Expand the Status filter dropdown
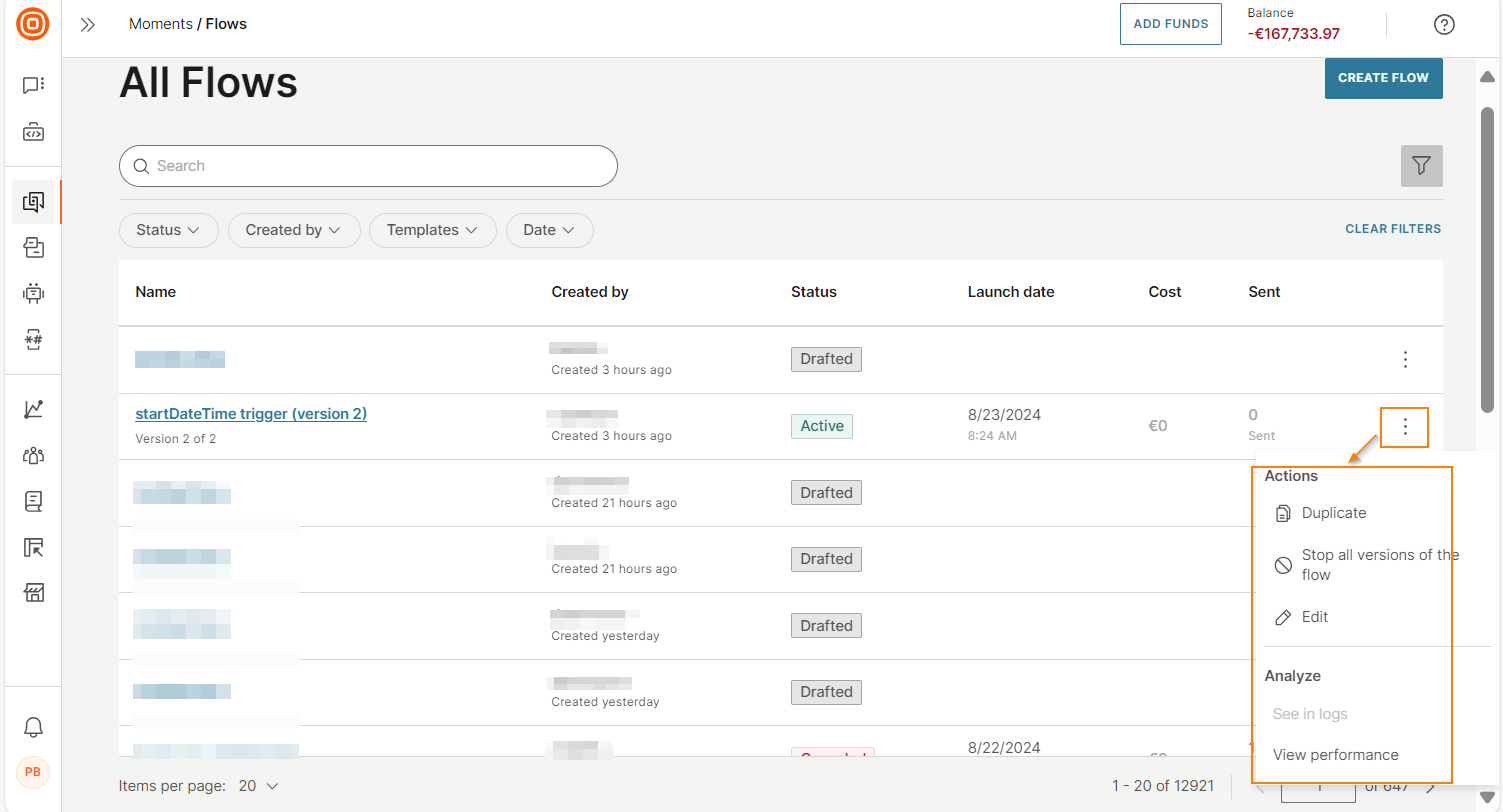The image size is (1503, 812). pyautogui.click(x=168, y=230)
